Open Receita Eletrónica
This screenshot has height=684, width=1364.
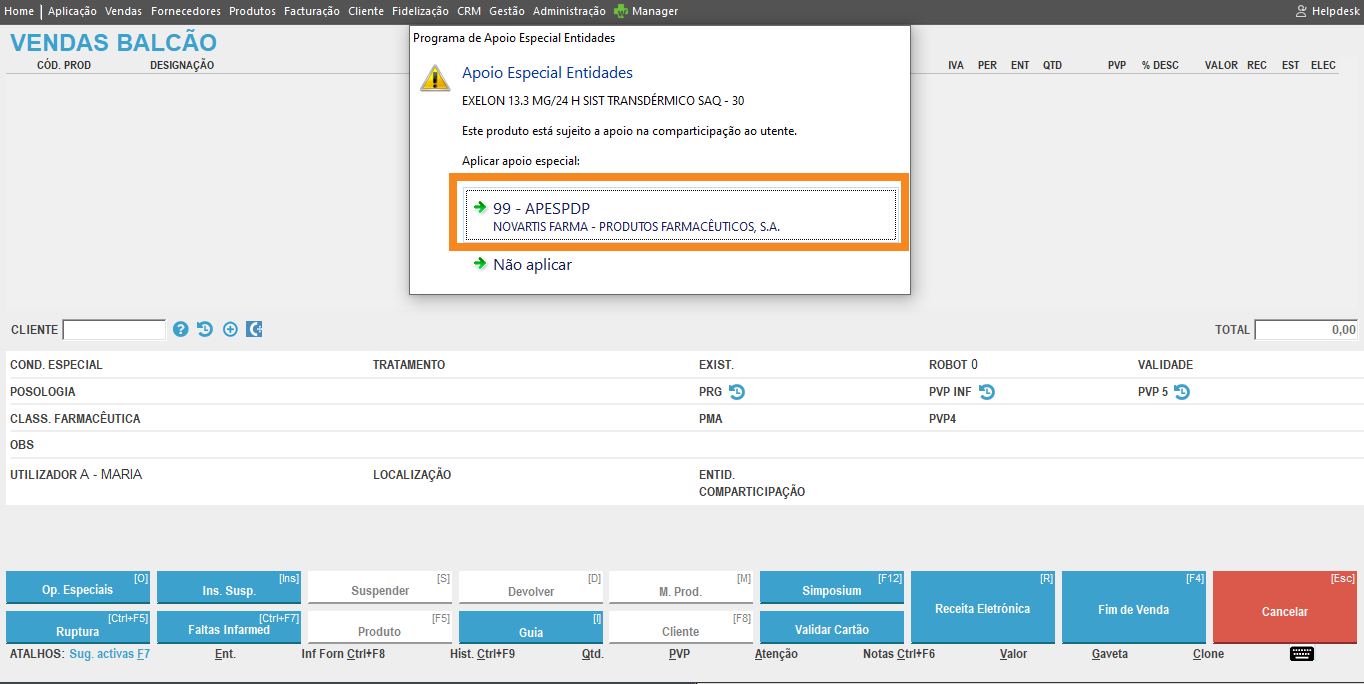[x=982, y=608]
